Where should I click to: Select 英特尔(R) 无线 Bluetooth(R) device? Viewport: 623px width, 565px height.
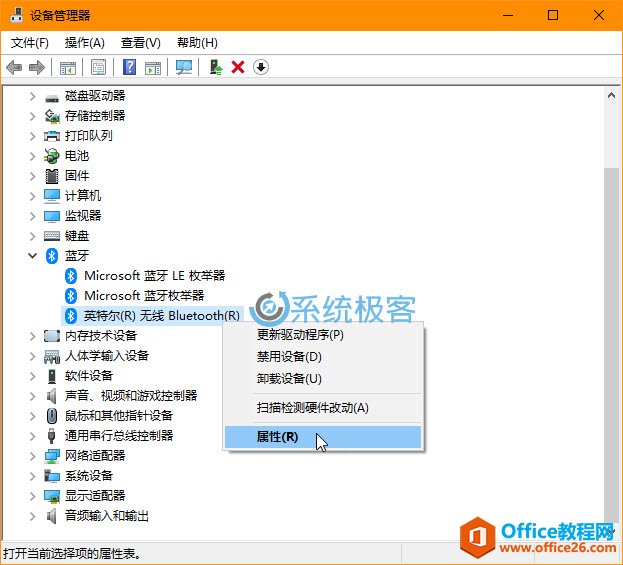162,316
